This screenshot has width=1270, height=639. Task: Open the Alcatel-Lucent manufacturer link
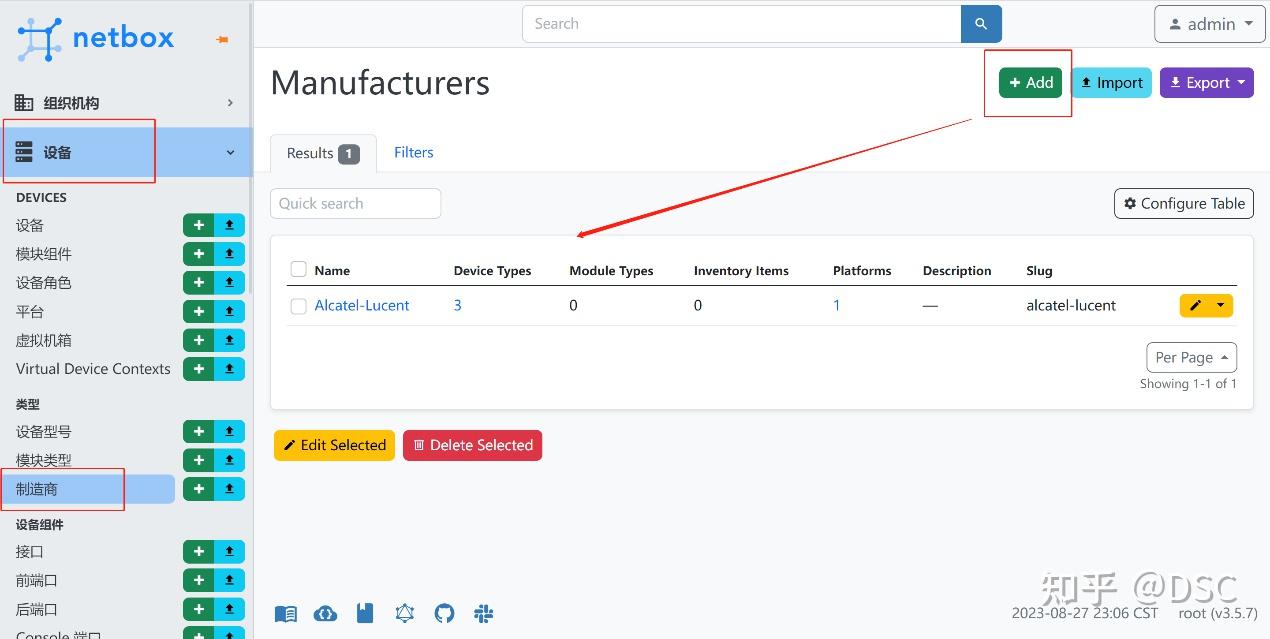click(362, 305)
